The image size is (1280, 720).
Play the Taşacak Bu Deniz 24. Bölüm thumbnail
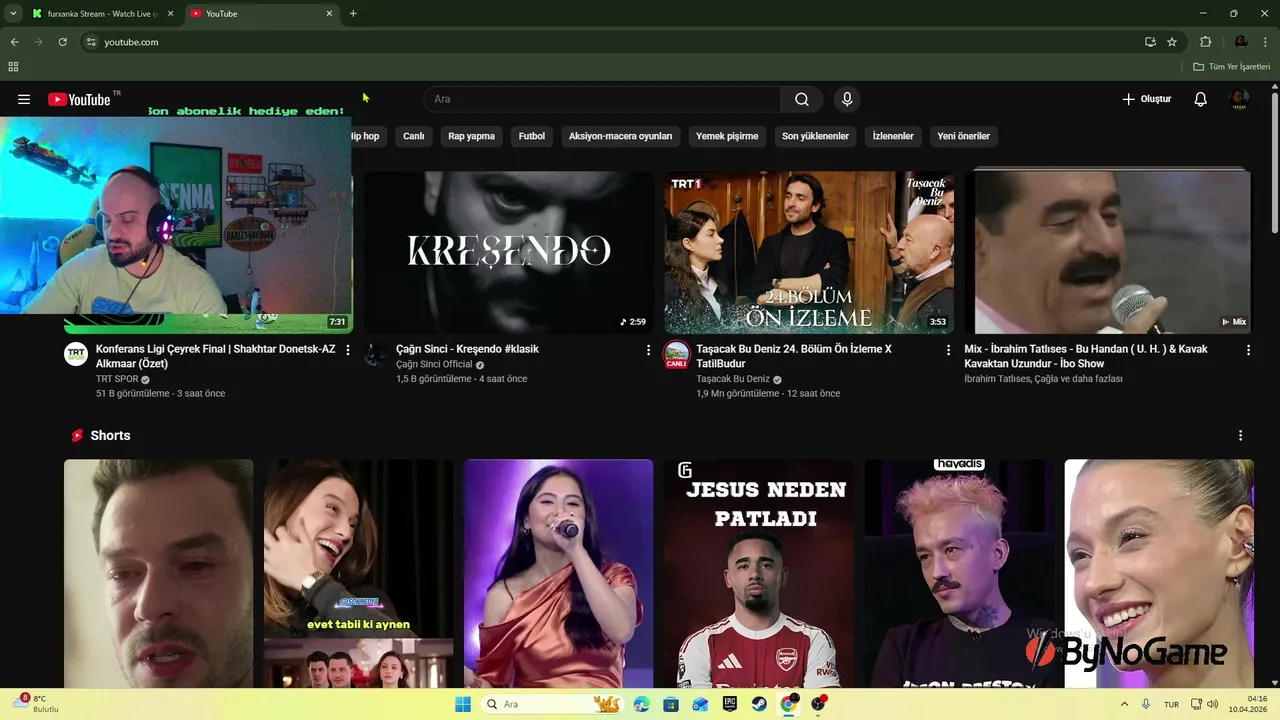click(808, 252)
